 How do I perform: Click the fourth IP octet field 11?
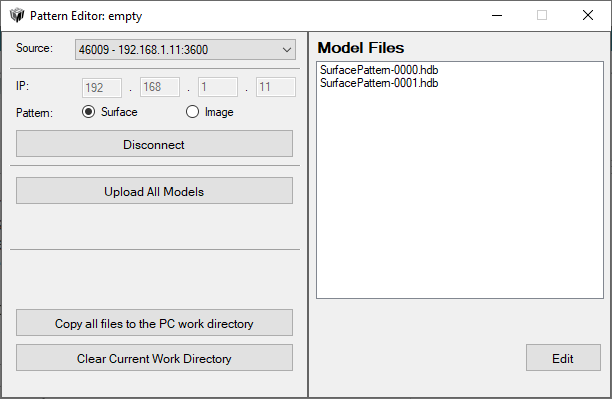276,87
